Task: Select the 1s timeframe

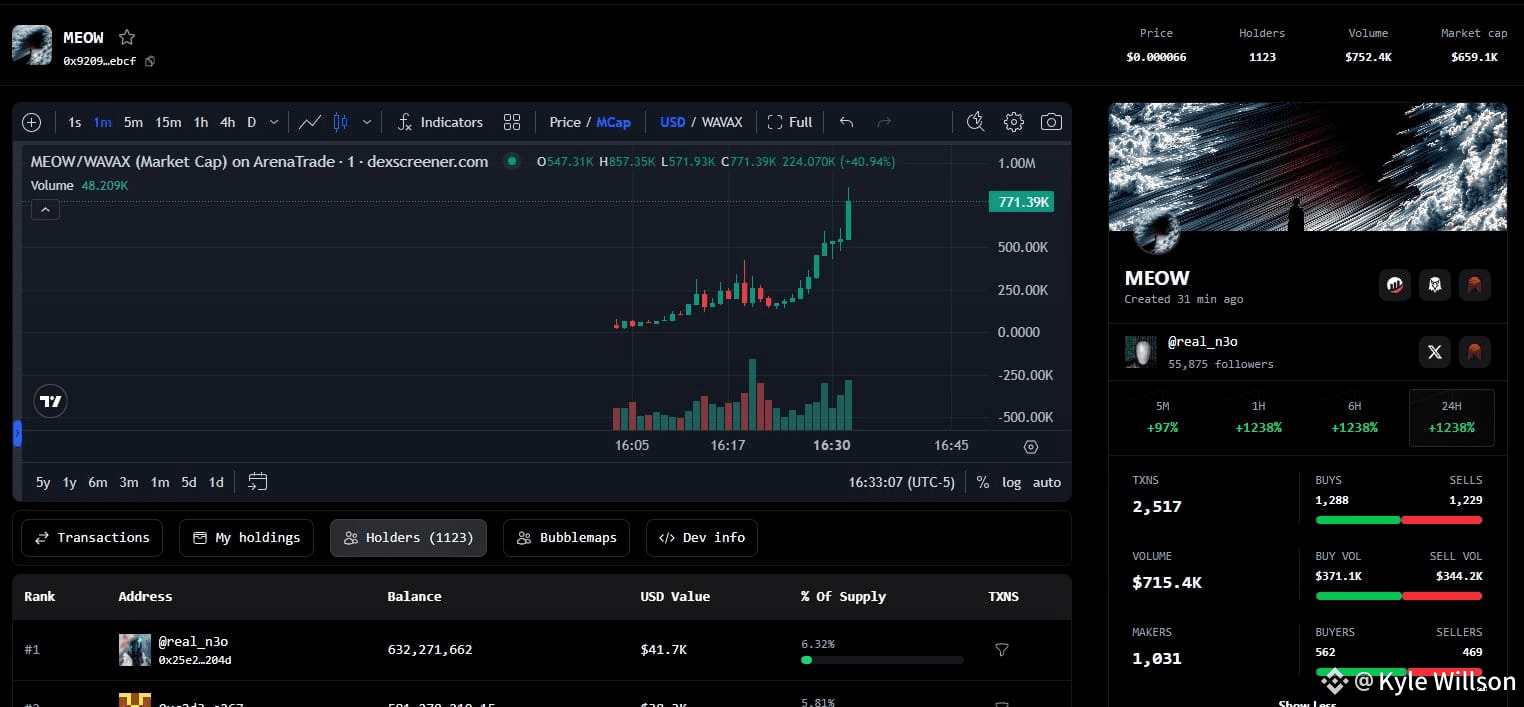Action: click(75, 122)
